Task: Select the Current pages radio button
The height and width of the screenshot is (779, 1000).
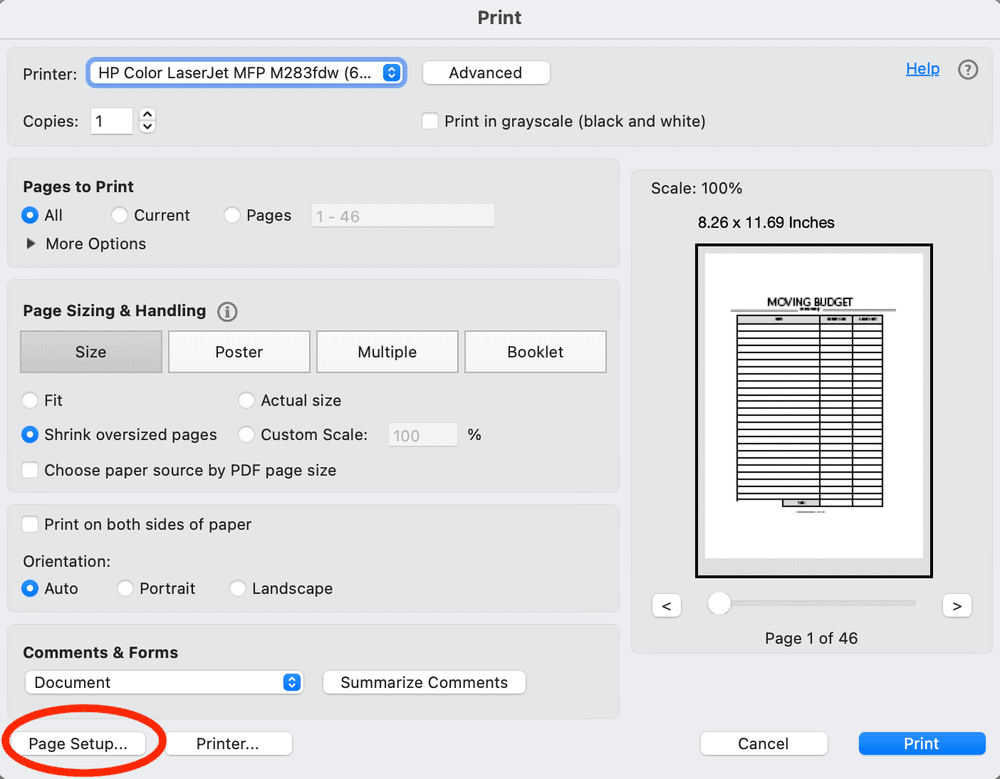Action: pos(119,215)
